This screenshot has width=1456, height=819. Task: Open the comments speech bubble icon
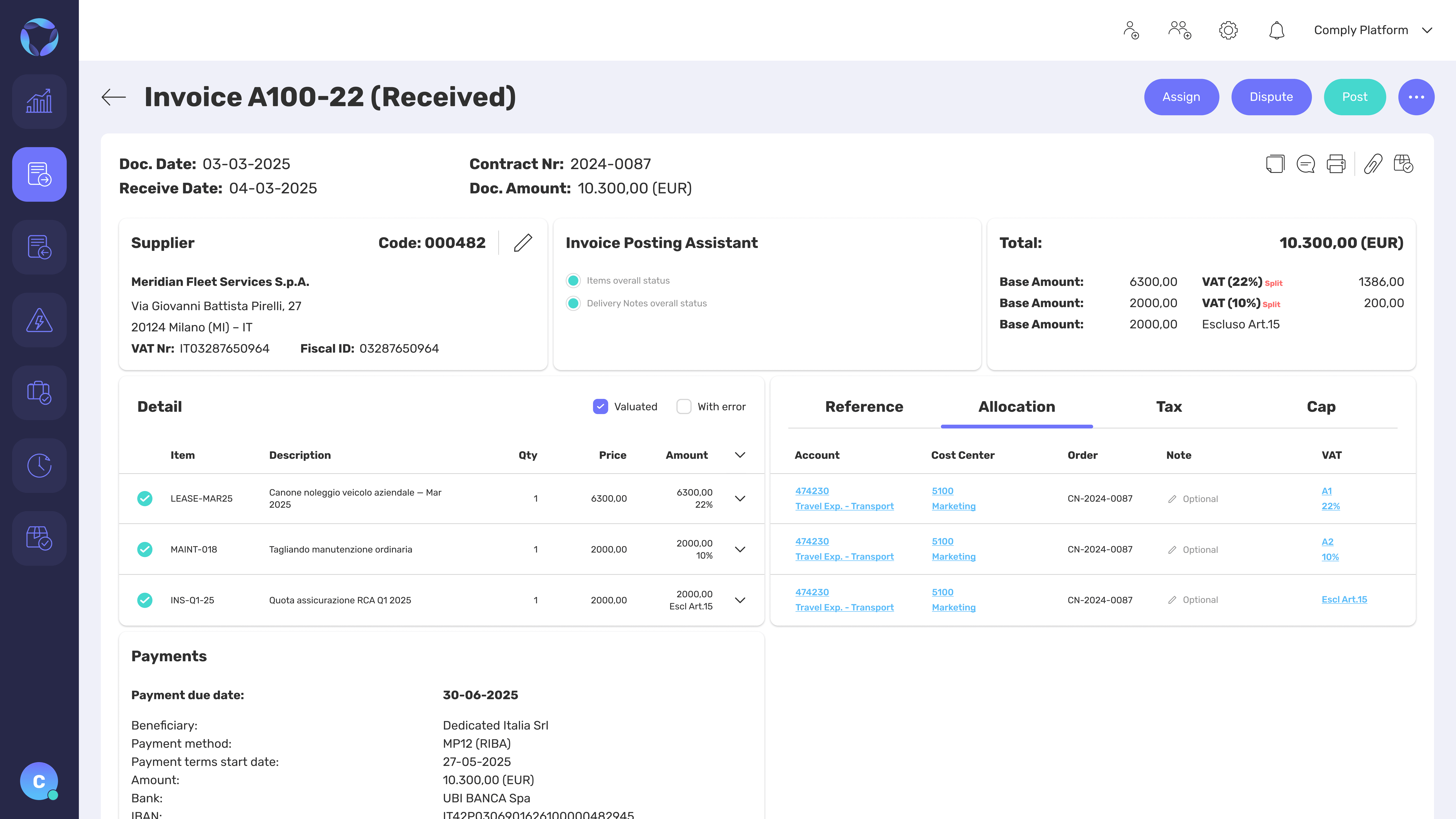tap(1306, 164)
